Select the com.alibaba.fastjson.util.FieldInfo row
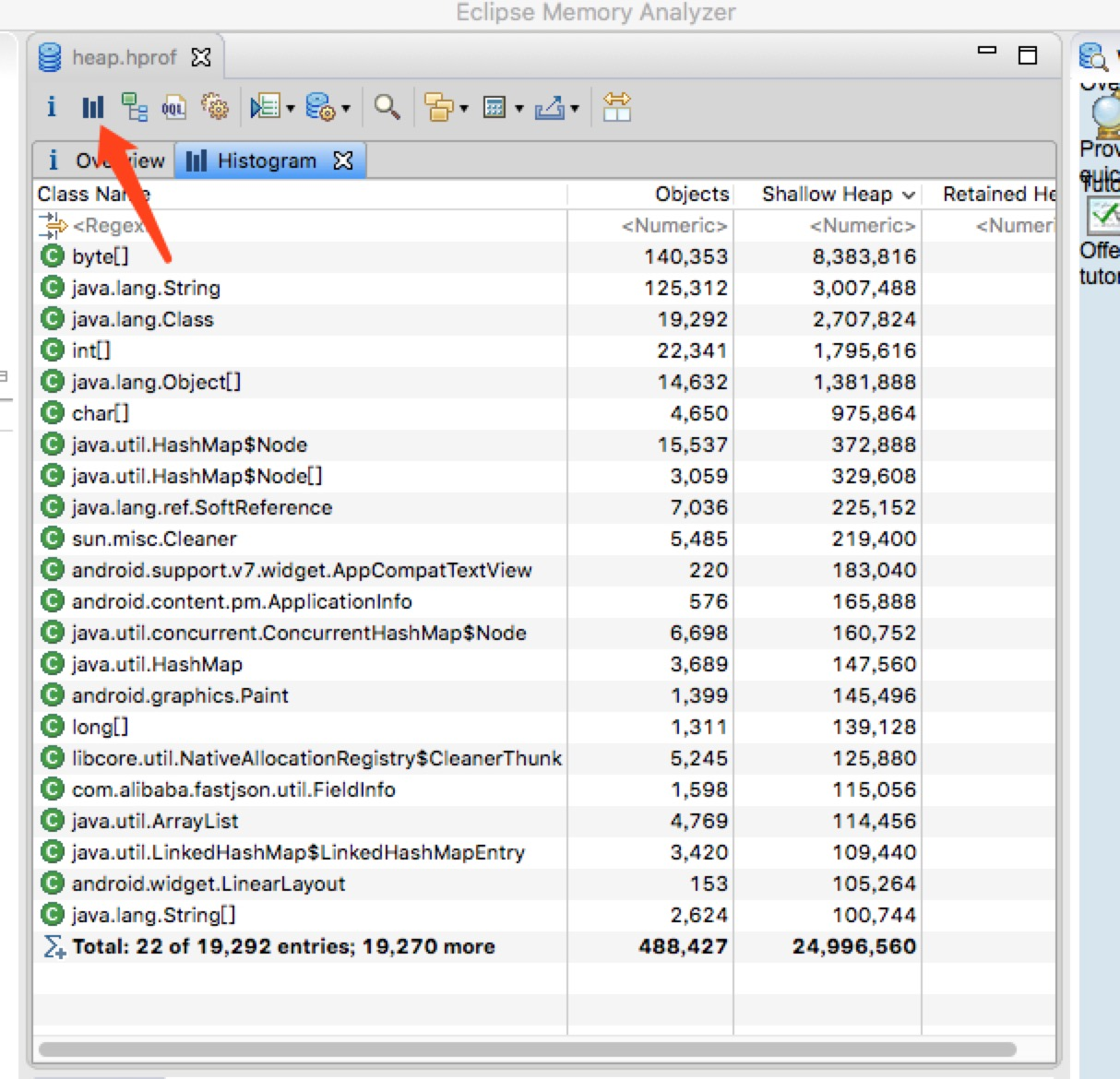 (544, 789)
